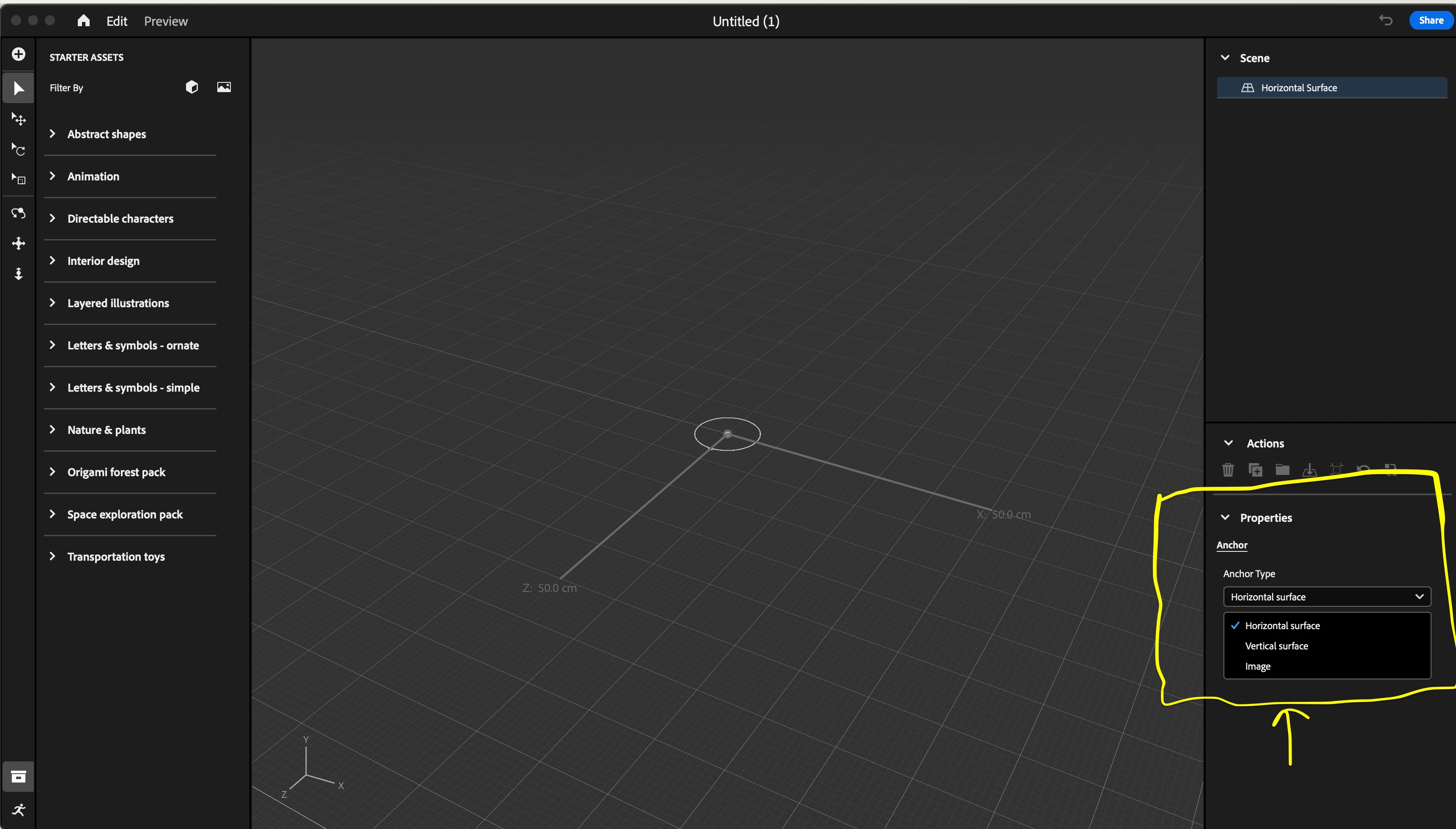
Task: Click the Anchor properties link
Action: 1232,545
